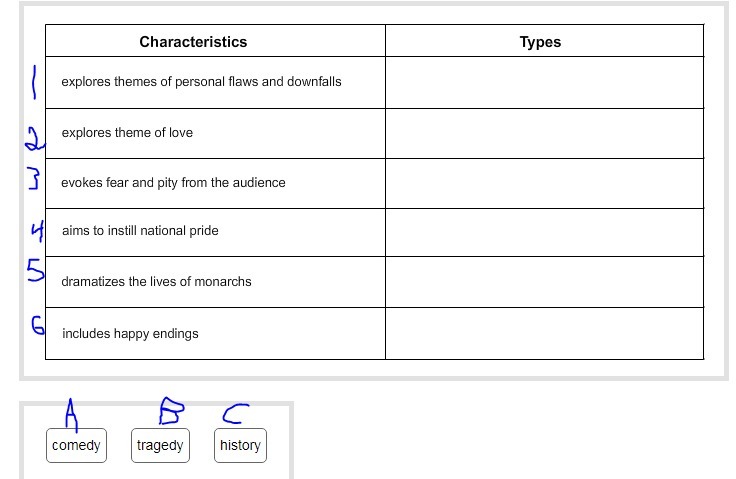Click the Types column header

[540, 42]
